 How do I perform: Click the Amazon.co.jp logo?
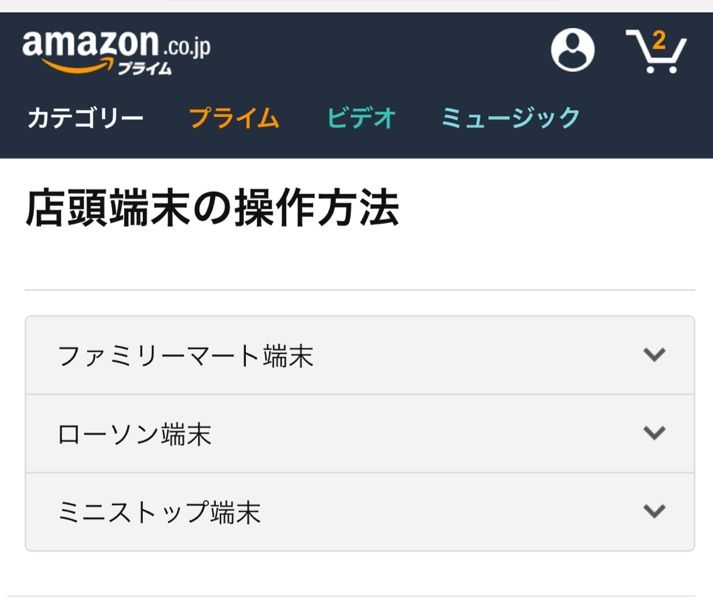115,50
